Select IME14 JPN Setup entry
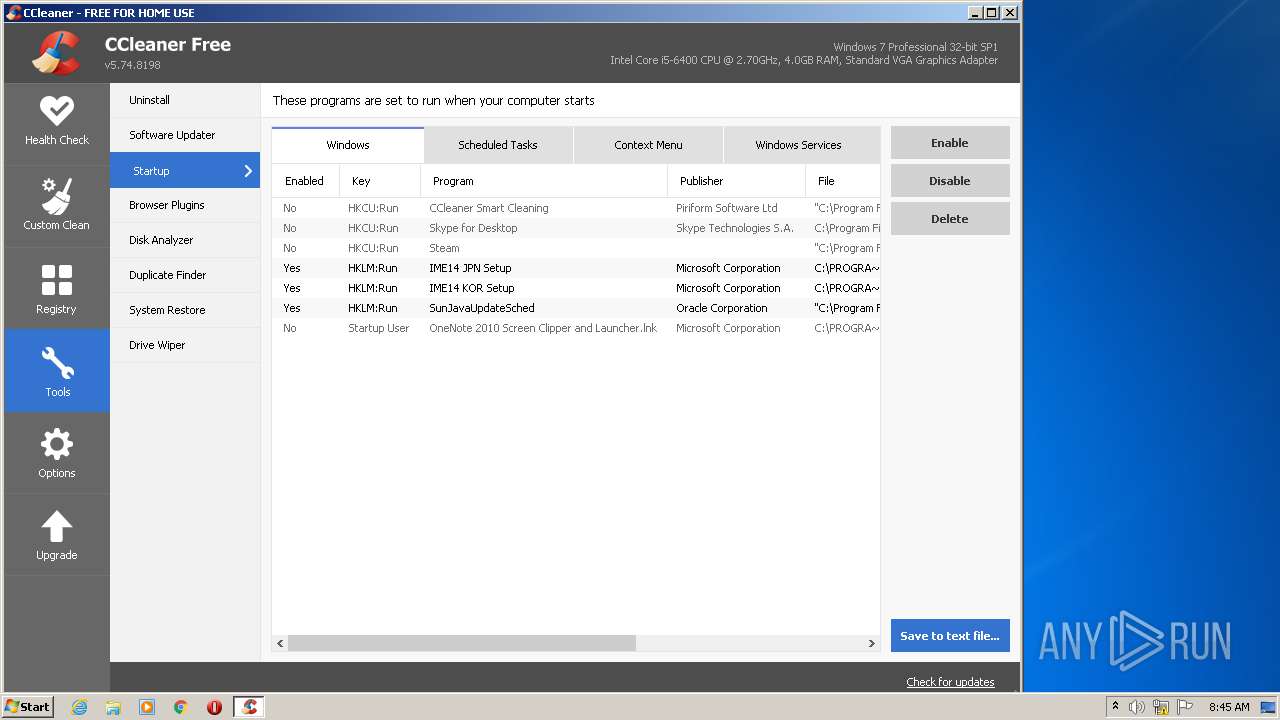The image size is (1280, 720). (576, 268)
